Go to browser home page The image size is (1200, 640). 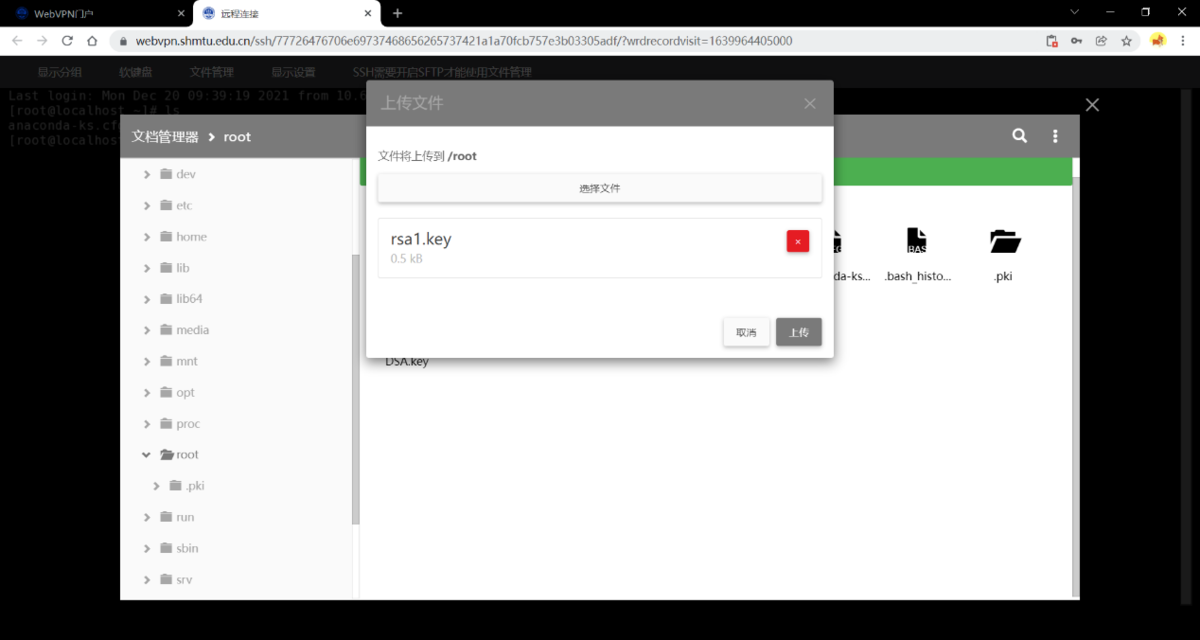point(92,41)
